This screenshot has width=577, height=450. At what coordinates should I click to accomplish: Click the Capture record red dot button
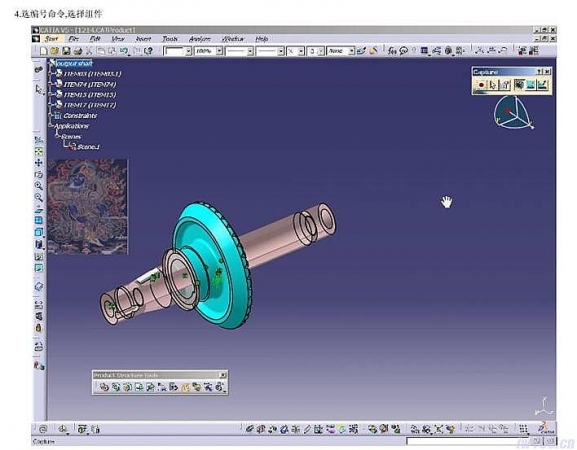tap(481, 85)
